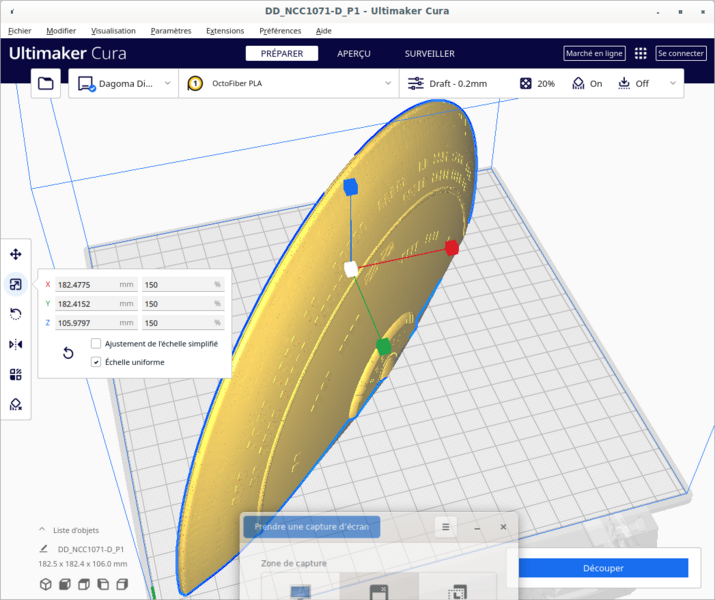Switch to left side view cube icon

[103, 584]
